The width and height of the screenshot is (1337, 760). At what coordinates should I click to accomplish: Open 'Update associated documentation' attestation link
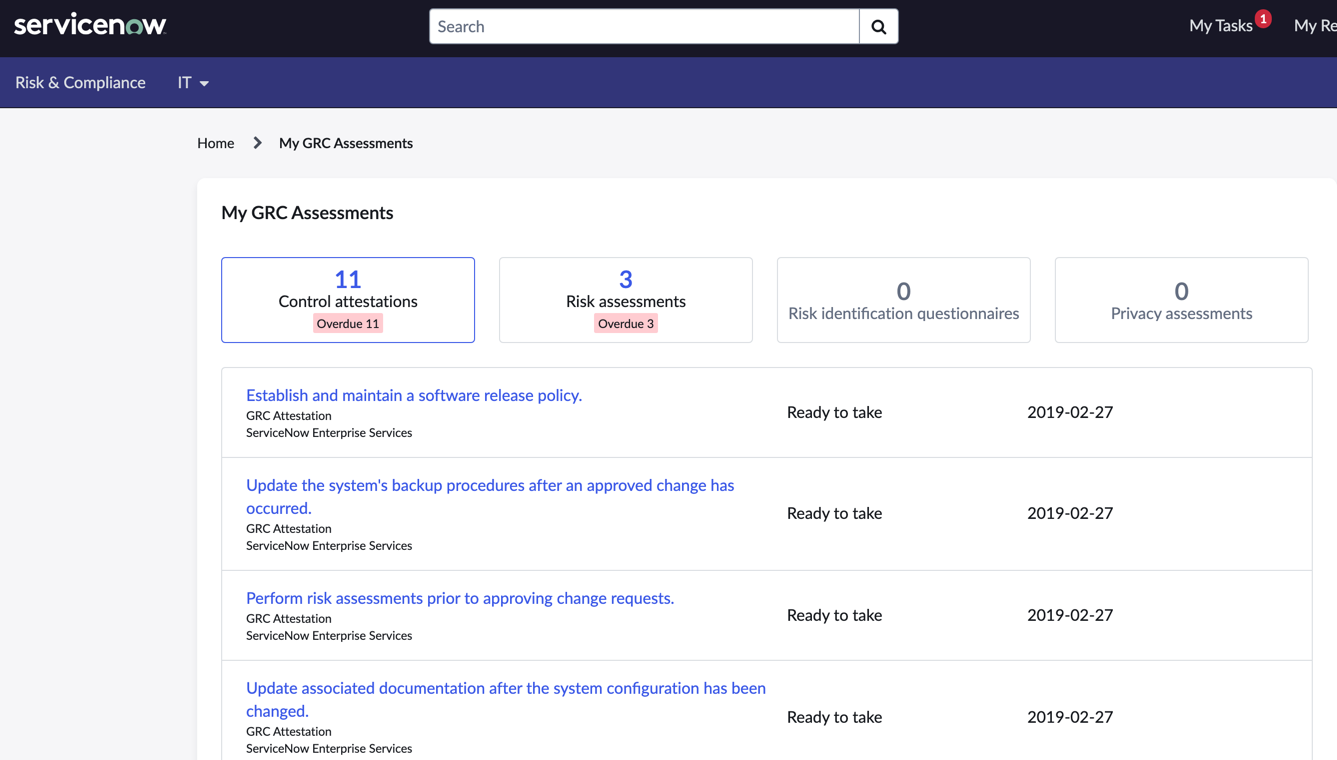click(x=506, y=699)
